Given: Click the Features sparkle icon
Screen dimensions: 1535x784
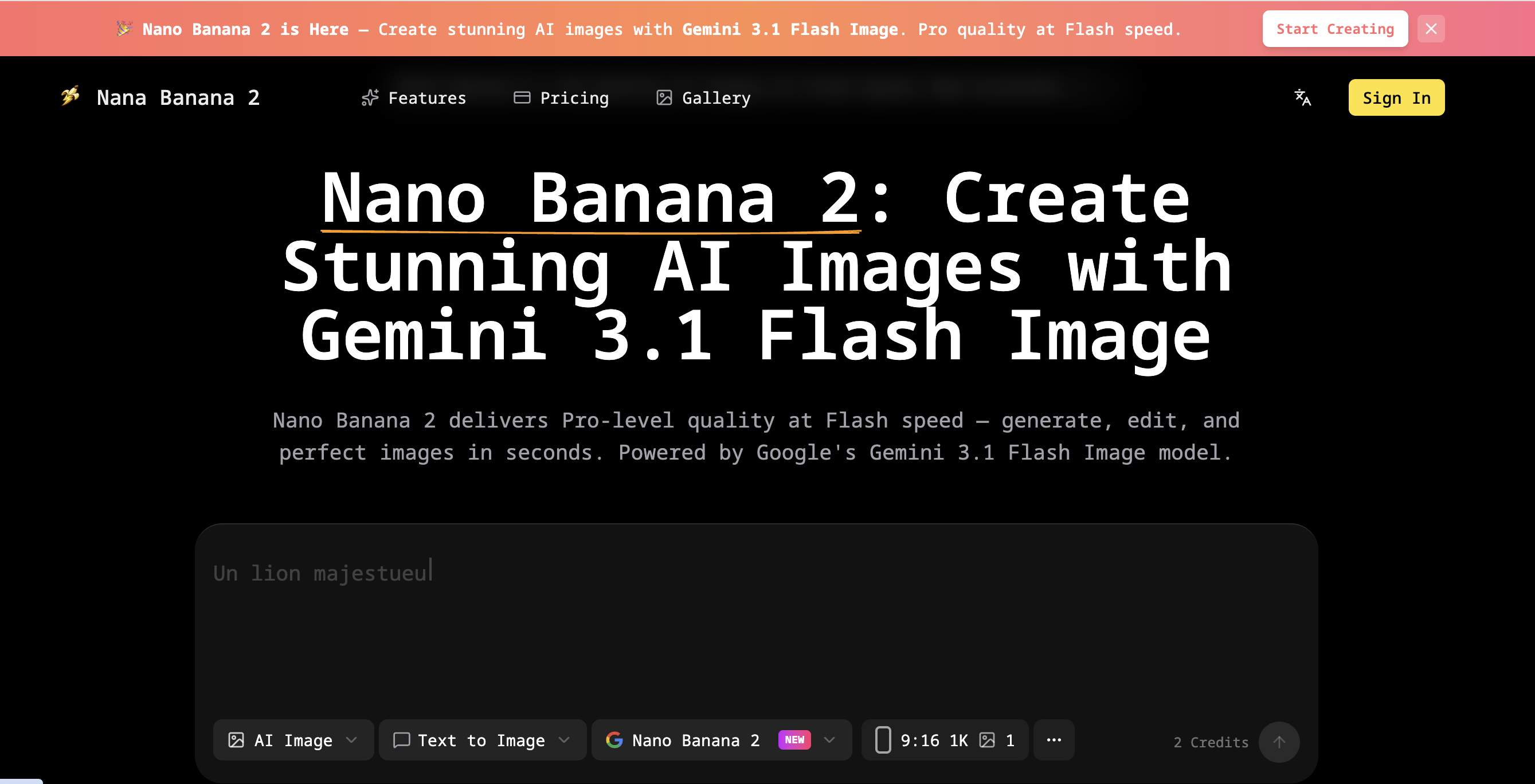Looking at the screenshot, I should pyautogui.click(x=370, y=97).
